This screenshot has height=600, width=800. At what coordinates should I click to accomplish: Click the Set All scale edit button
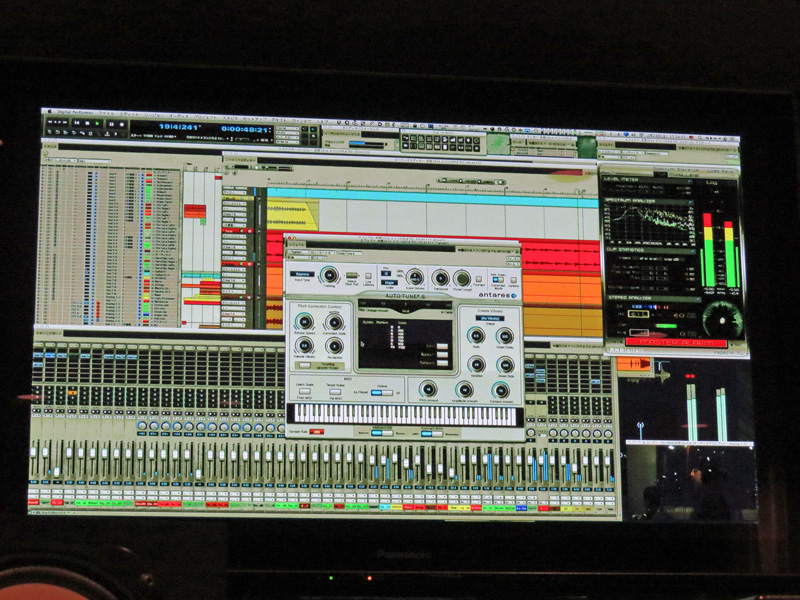(442, 346)
